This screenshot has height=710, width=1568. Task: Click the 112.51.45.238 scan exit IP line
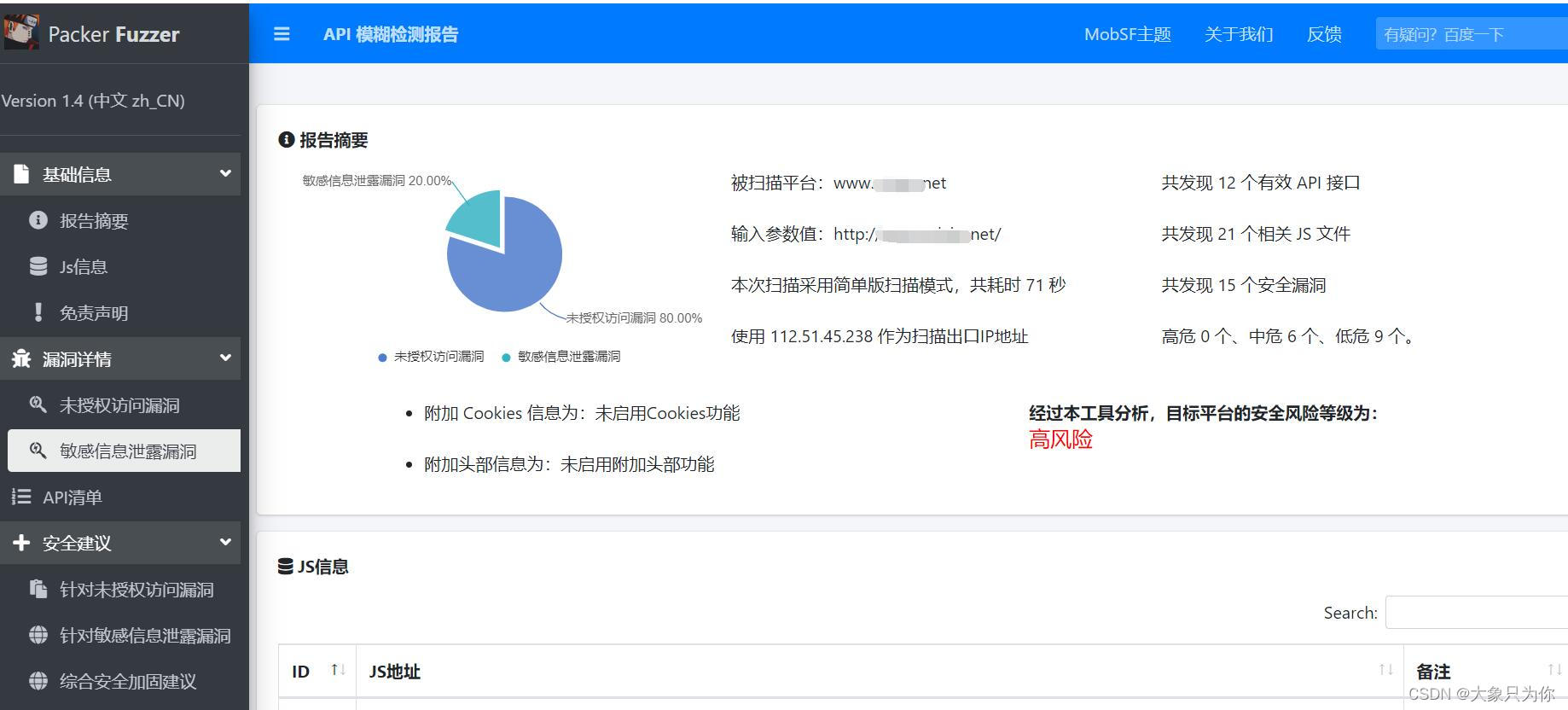click(x=880, y=336)
